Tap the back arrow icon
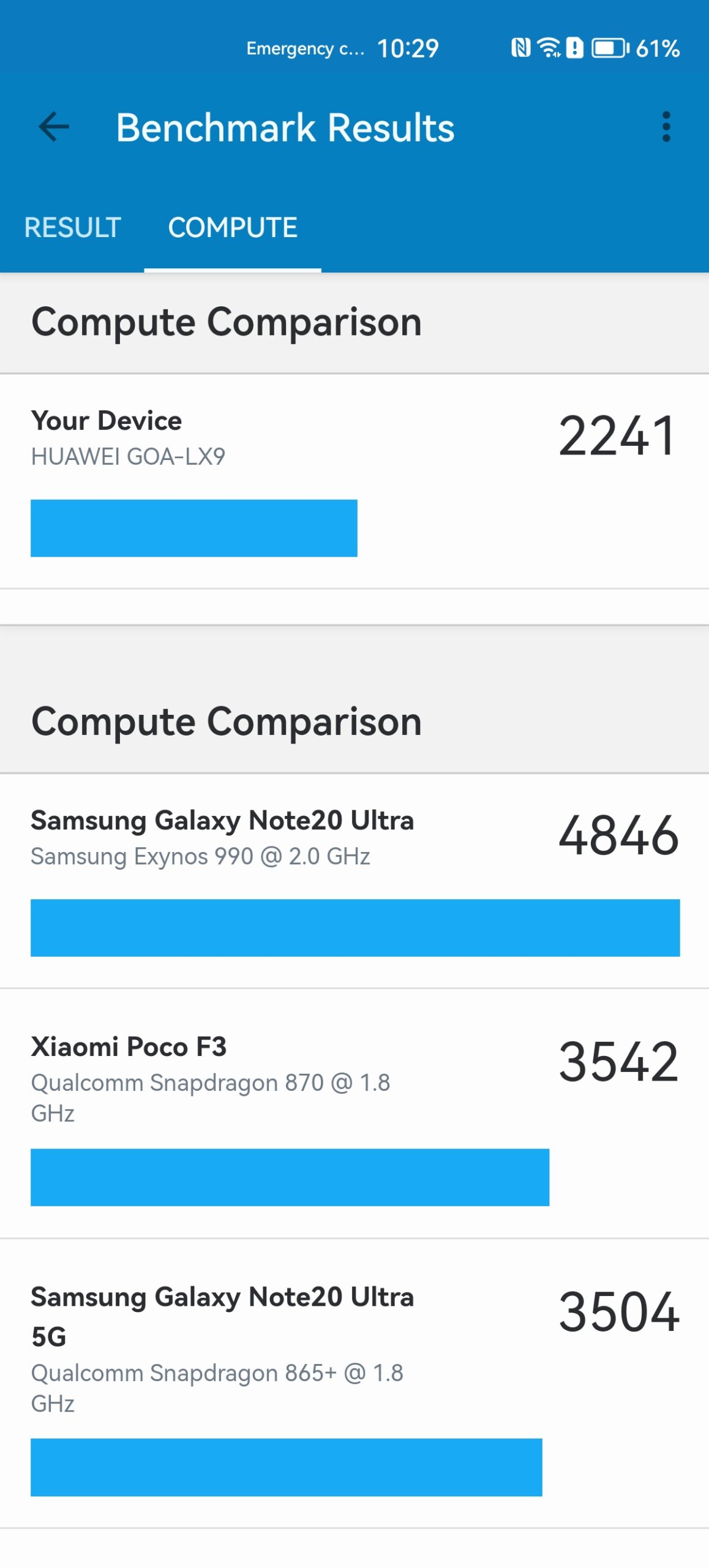 click(x=54, y=127)
